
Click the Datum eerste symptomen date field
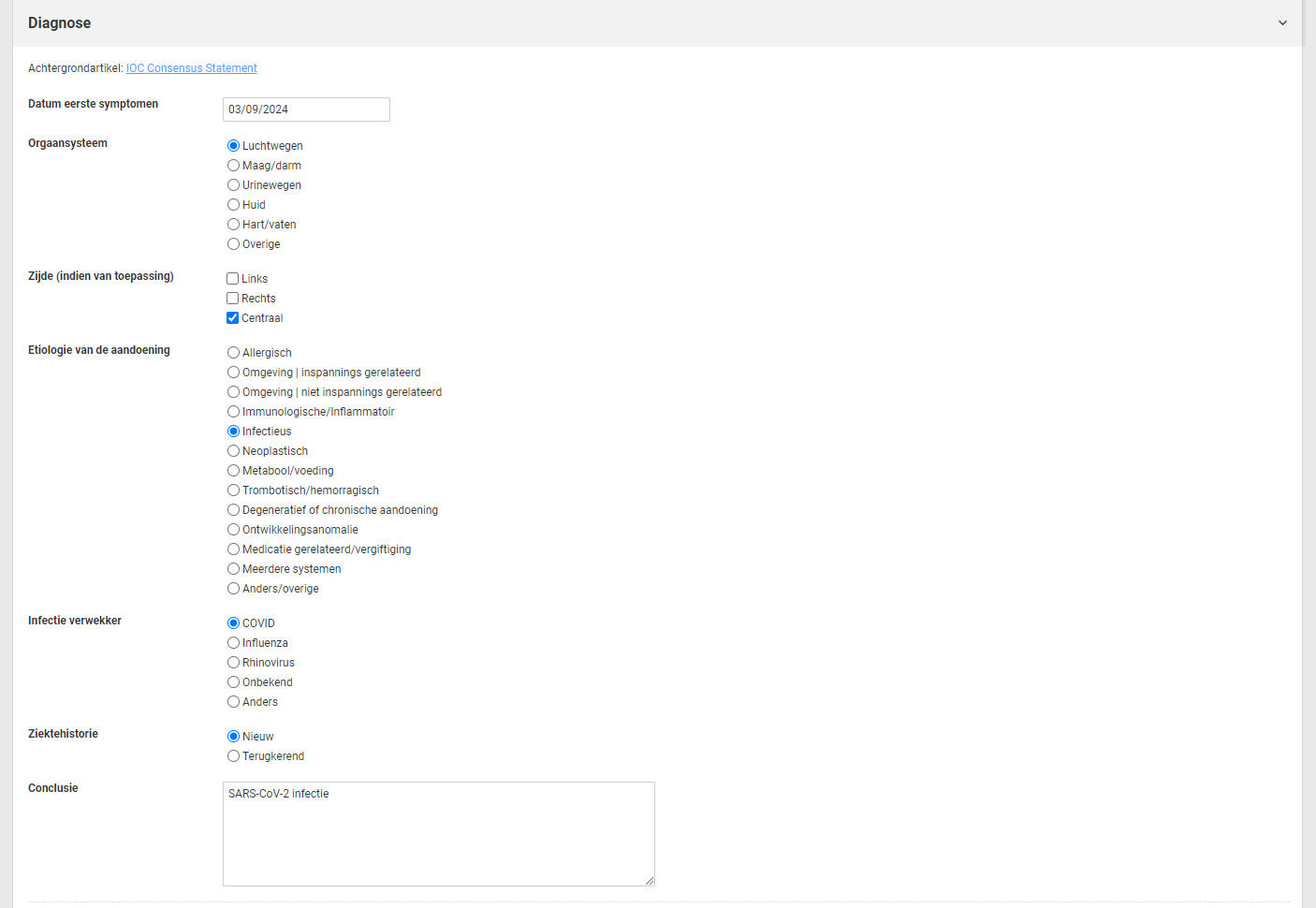(306, 110)
